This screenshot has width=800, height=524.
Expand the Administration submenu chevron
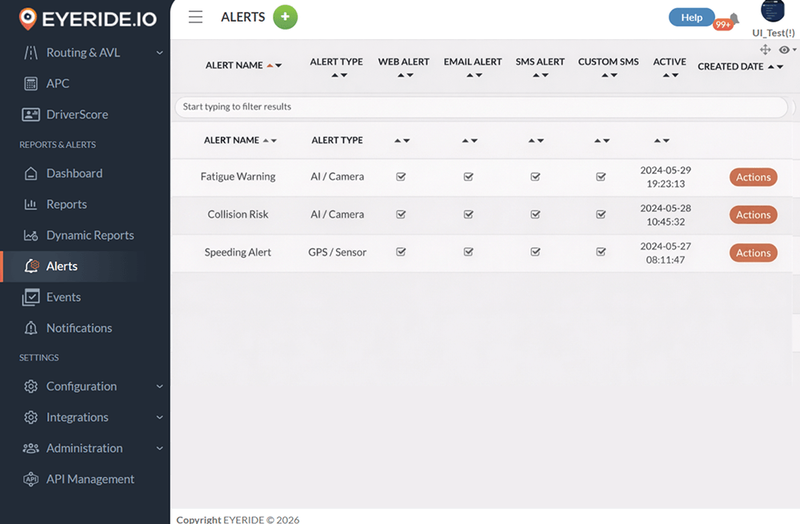[x=160, y=448]
